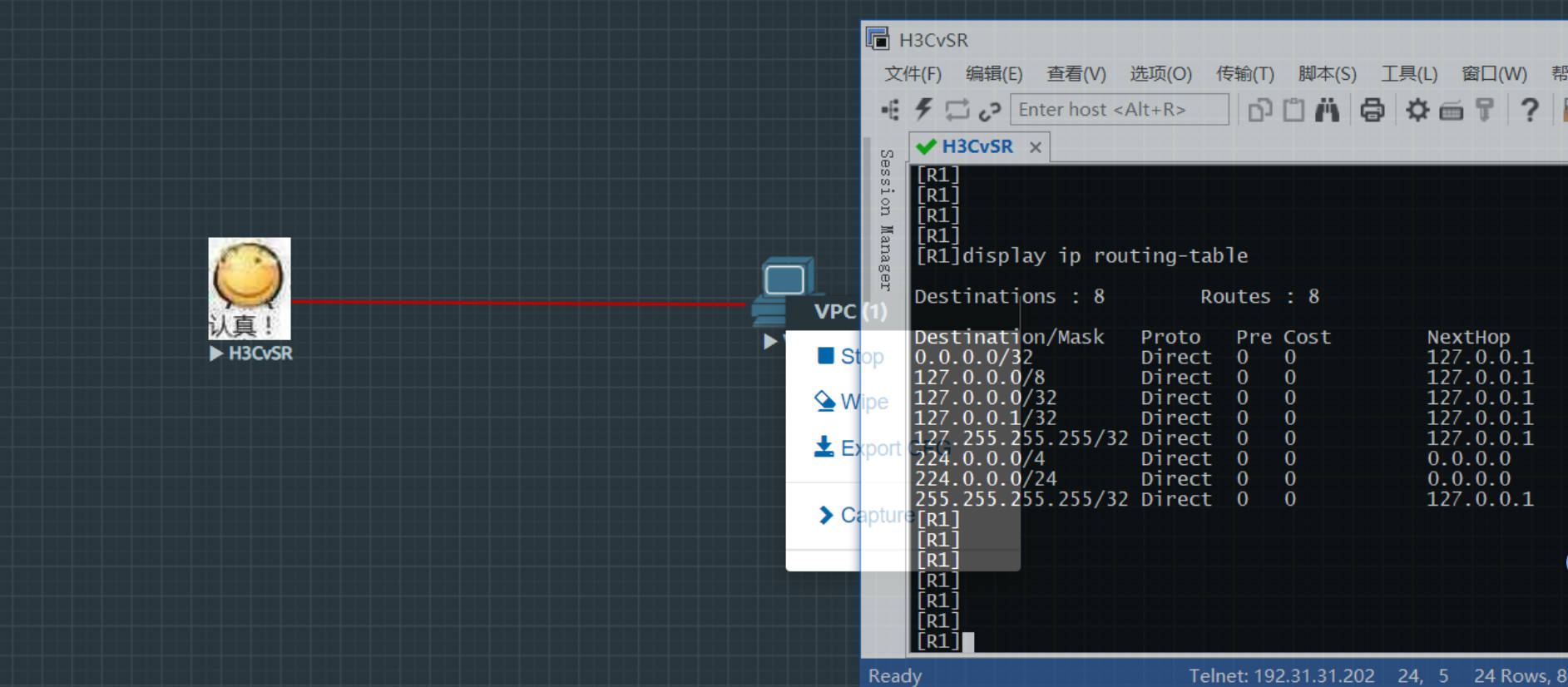
Task: Click the Reconnect toolbar icon
Action: click(x=957, y=109)
